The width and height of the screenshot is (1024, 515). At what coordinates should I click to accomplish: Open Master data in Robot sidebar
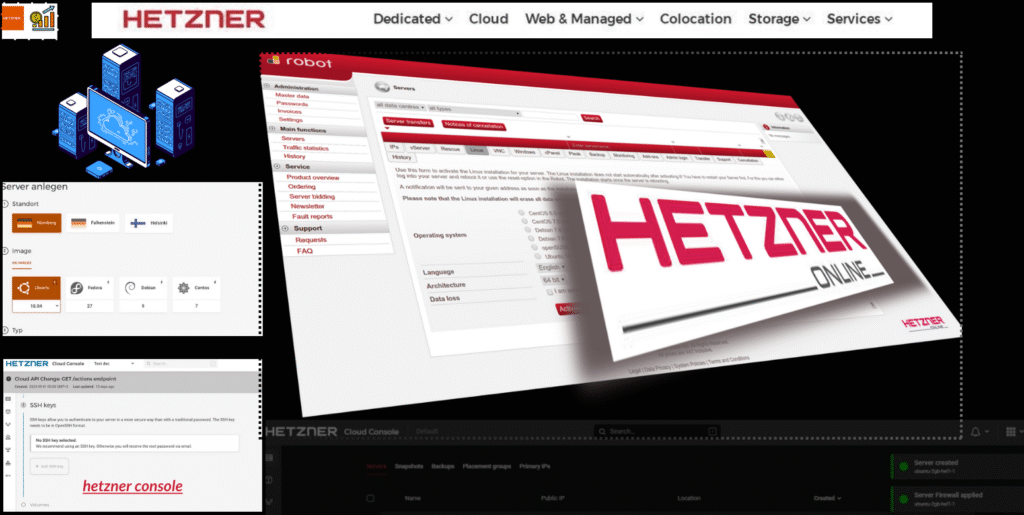293,96
